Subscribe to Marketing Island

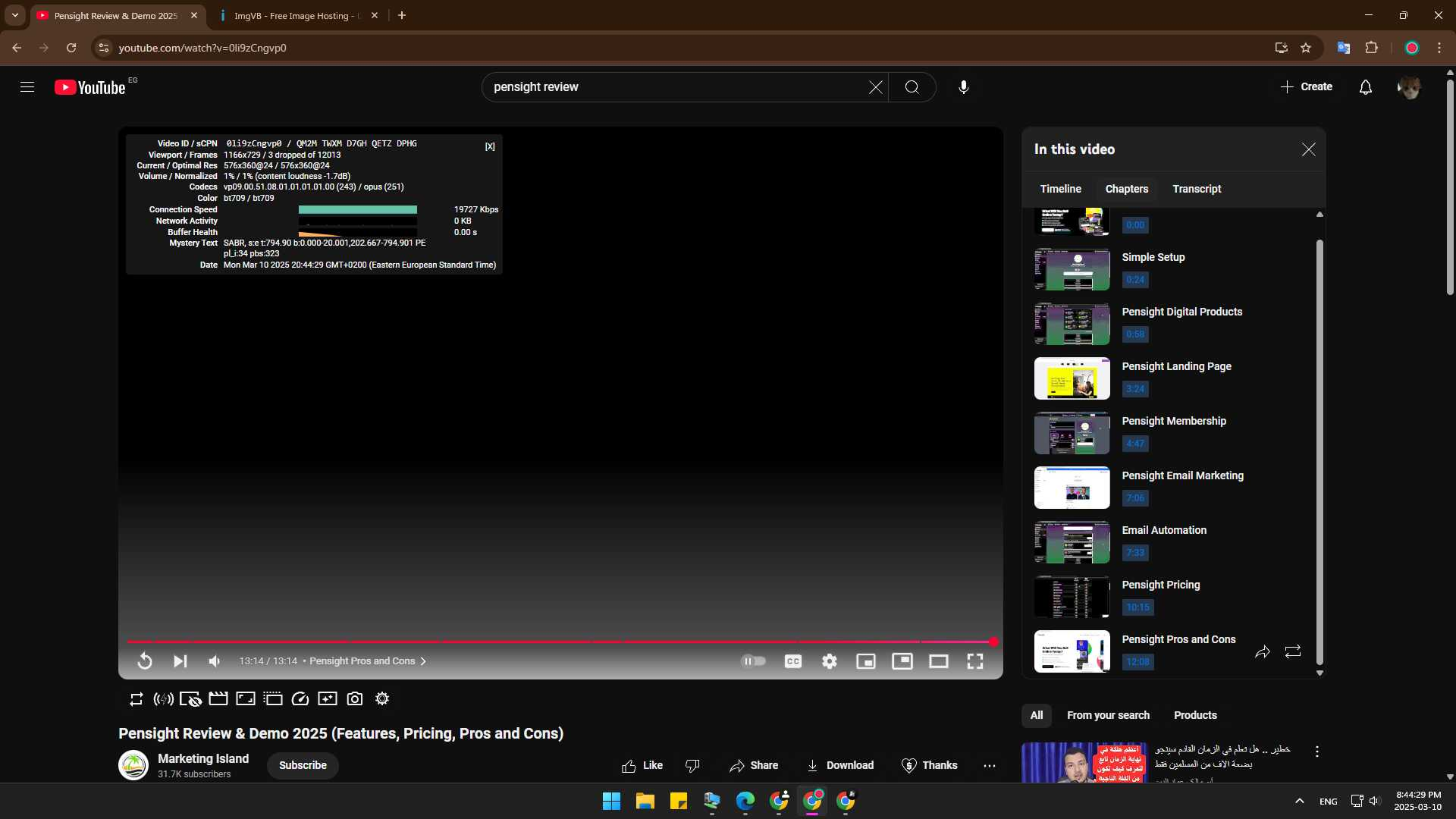click(x=303, y=766)
